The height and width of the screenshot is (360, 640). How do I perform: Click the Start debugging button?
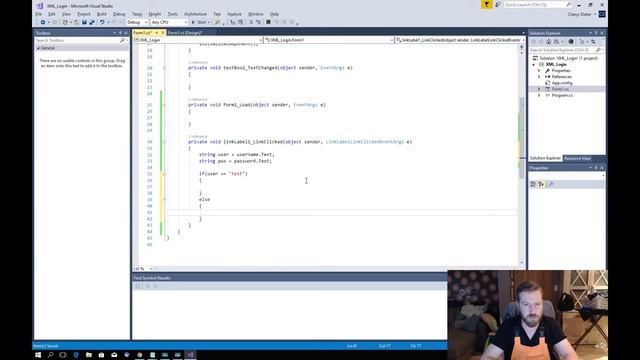(200, 22)
